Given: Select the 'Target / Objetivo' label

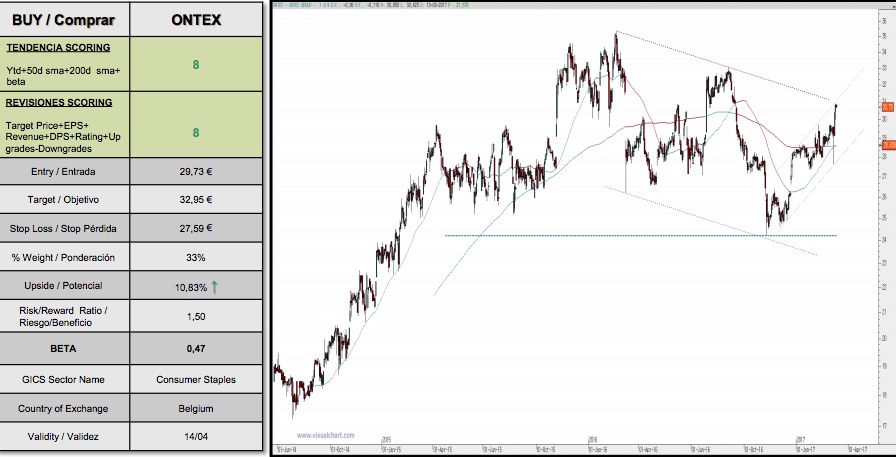Looking at the screenshot, I should coord(63,200).
